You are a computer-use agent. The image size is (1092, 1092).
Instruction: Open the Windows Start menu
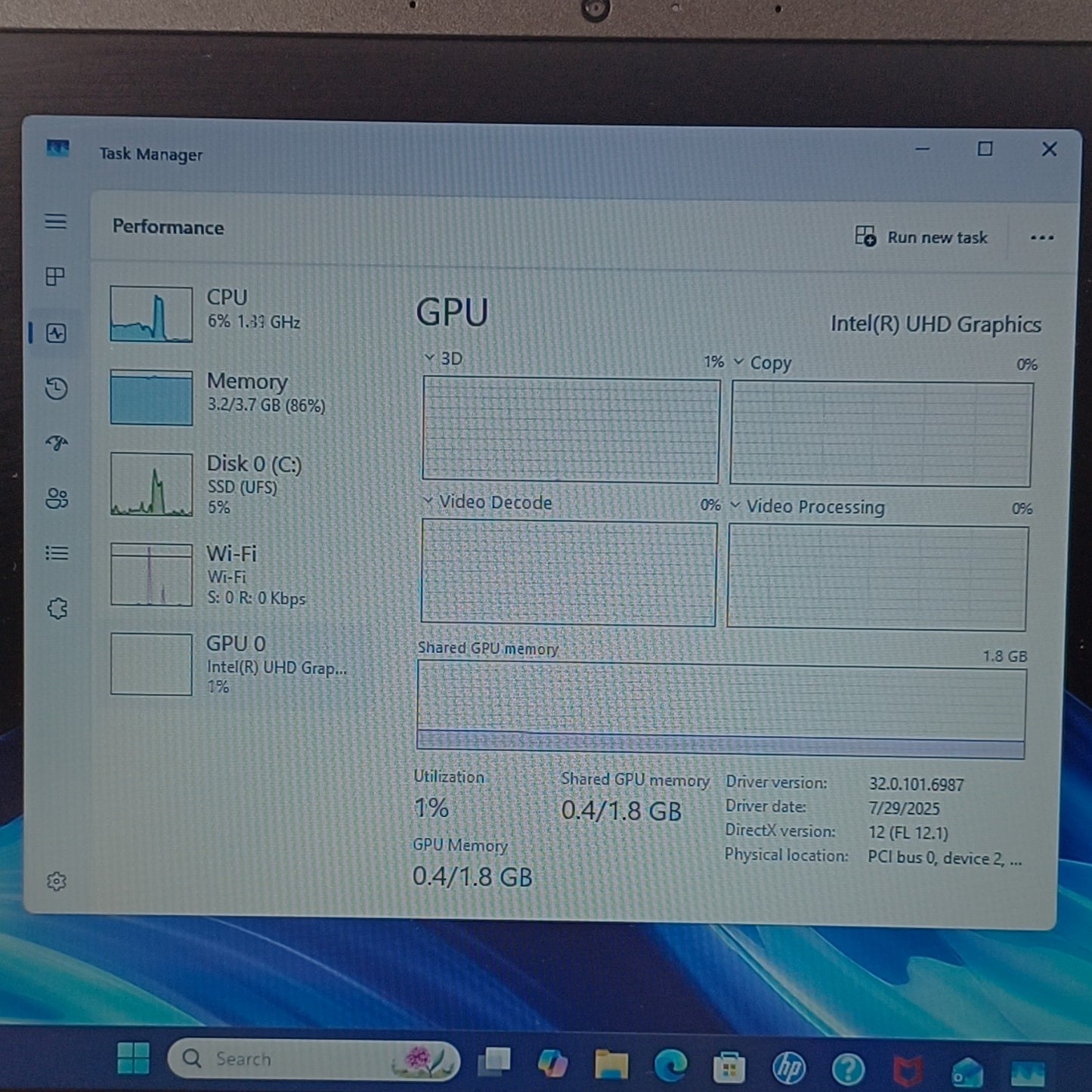point(134,1058)
